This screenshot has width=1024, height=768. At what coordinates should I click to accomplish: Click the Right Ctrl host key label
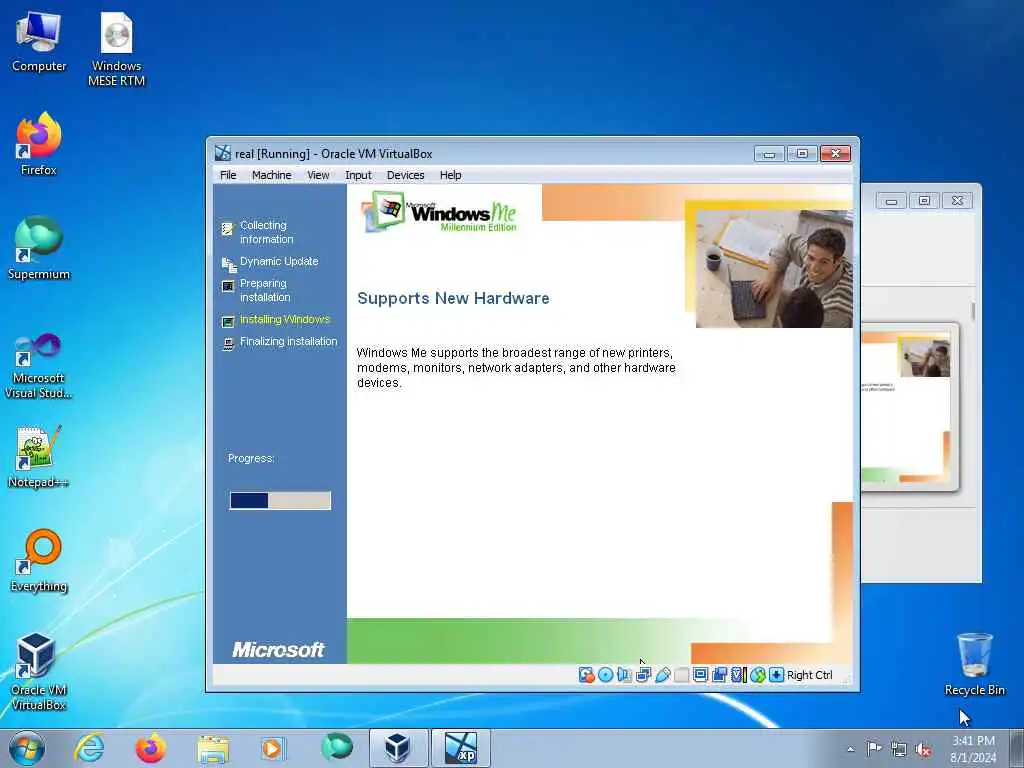809,675
